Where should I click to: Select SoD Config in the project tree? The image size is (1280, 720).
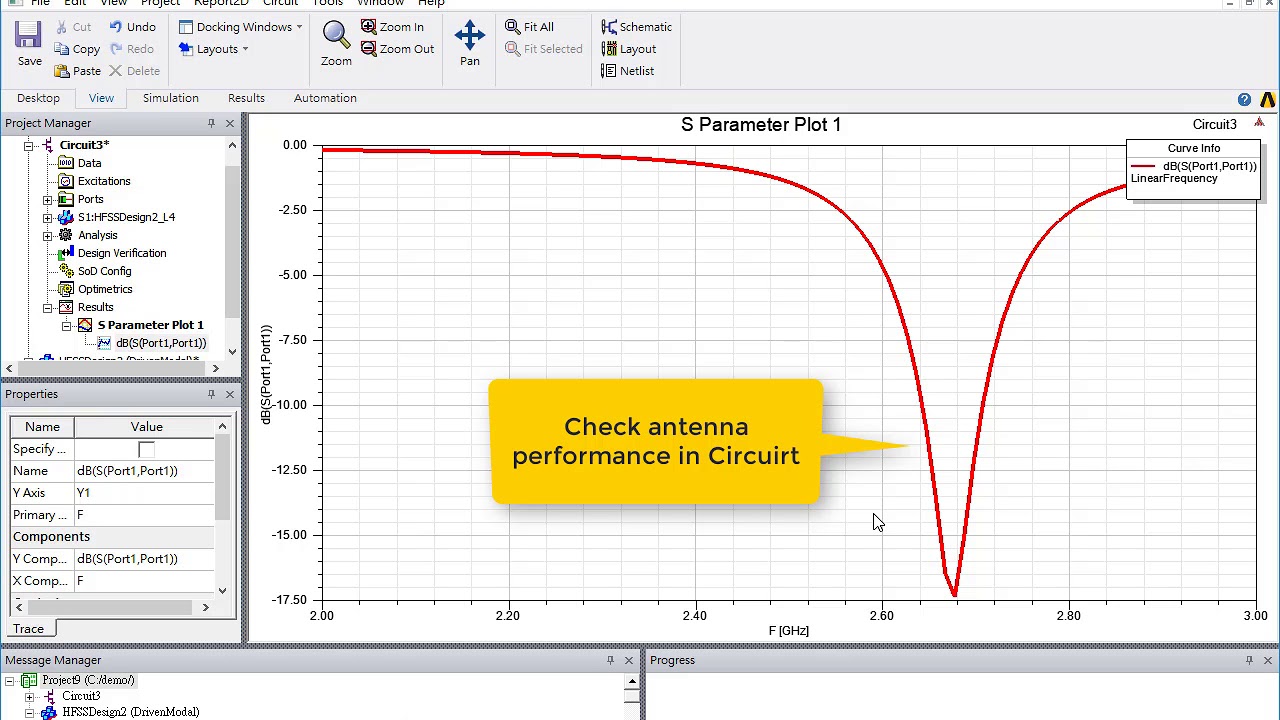104,271
